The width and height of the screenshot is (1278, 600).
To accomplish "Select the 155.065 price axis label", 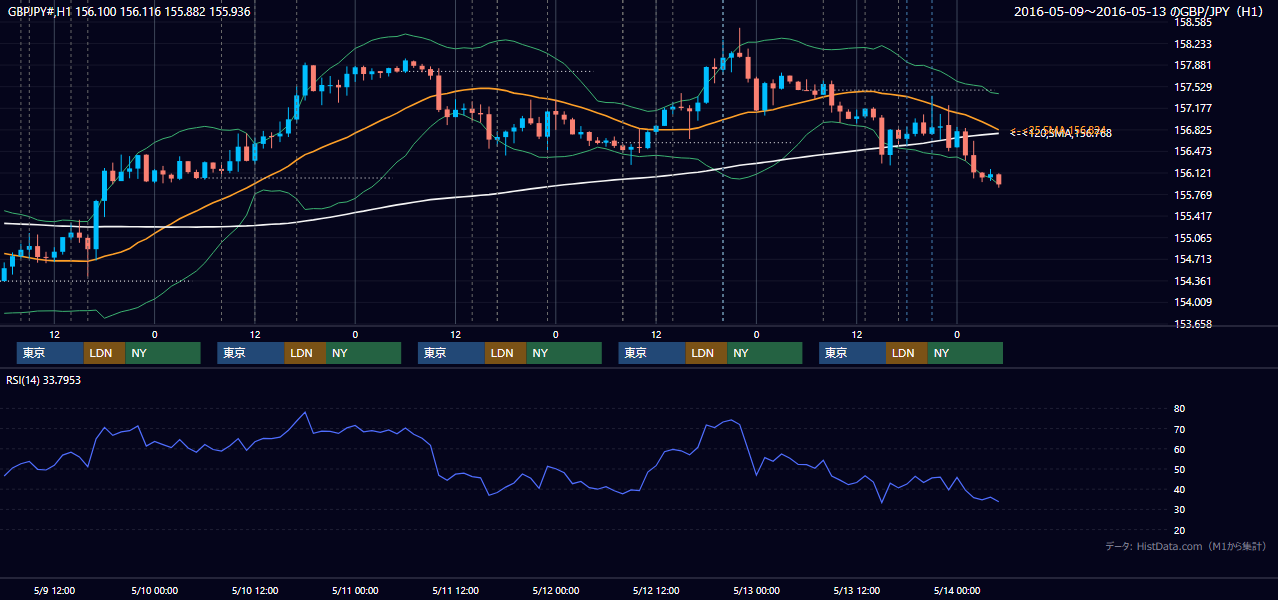I will pos(1192,239).
